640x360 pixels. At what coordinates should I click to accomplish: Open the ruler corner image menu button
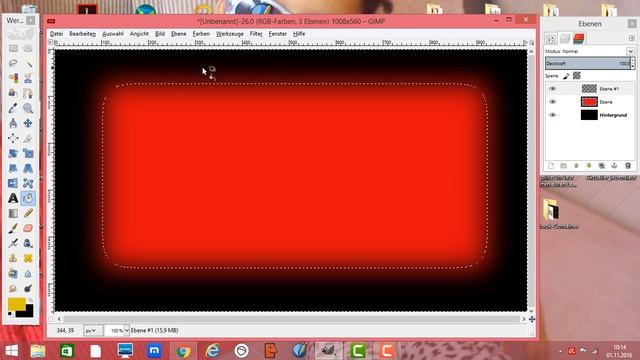point(51,42)
